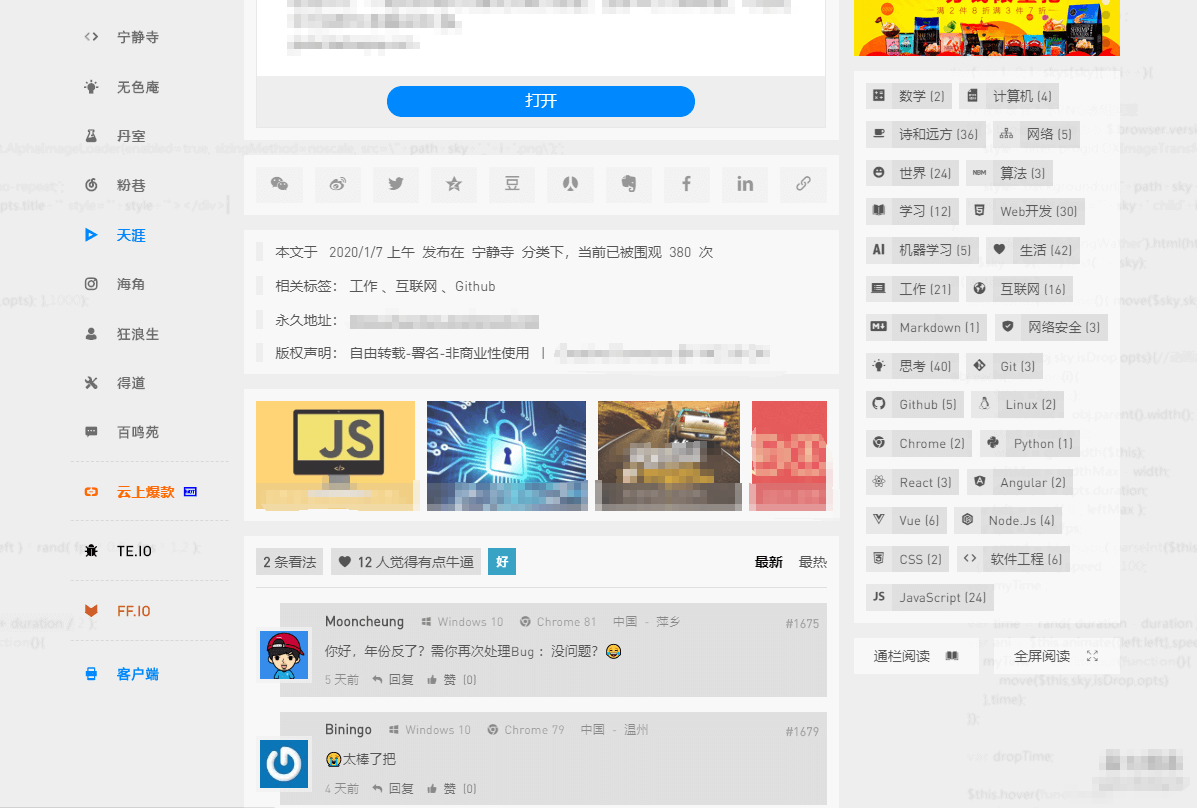Sort comments by 最新

[x=768, y=562]
